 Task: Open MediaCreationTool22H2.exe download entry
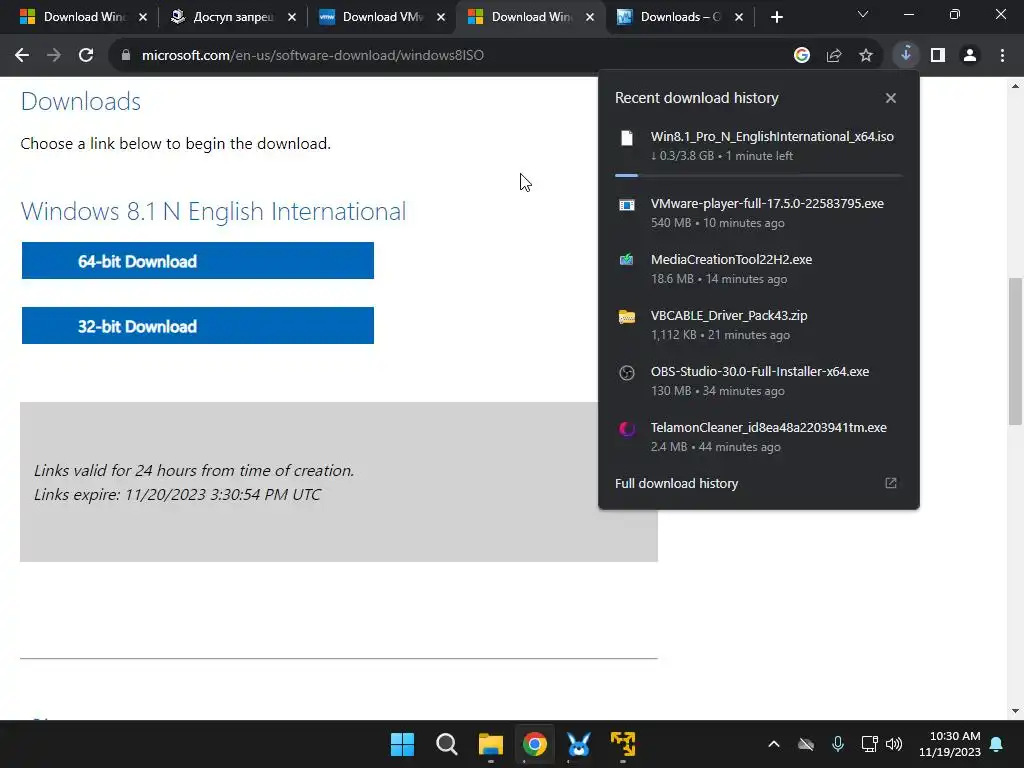point(759,269)
